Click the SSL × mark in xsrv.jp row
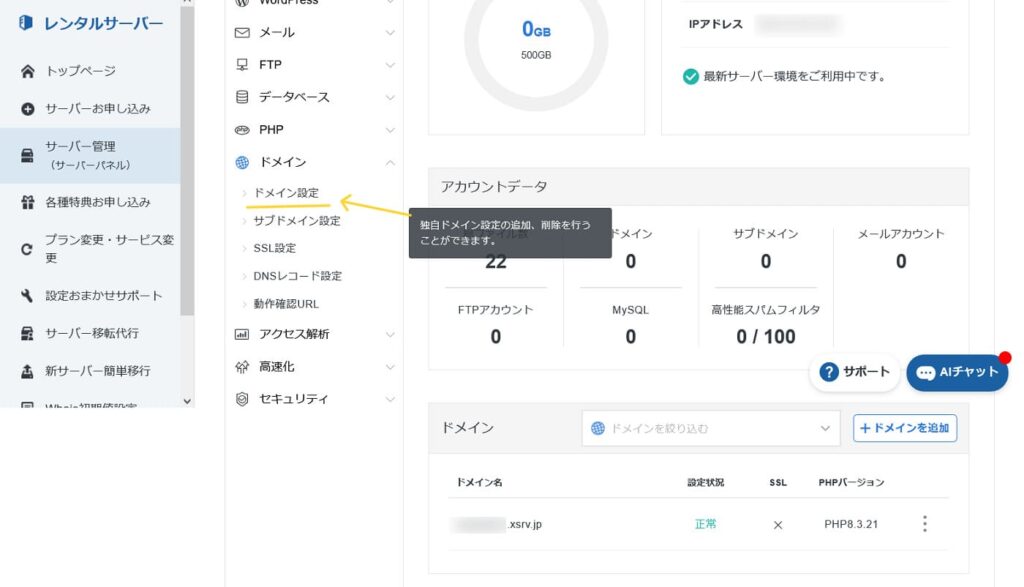 (778, 525)
